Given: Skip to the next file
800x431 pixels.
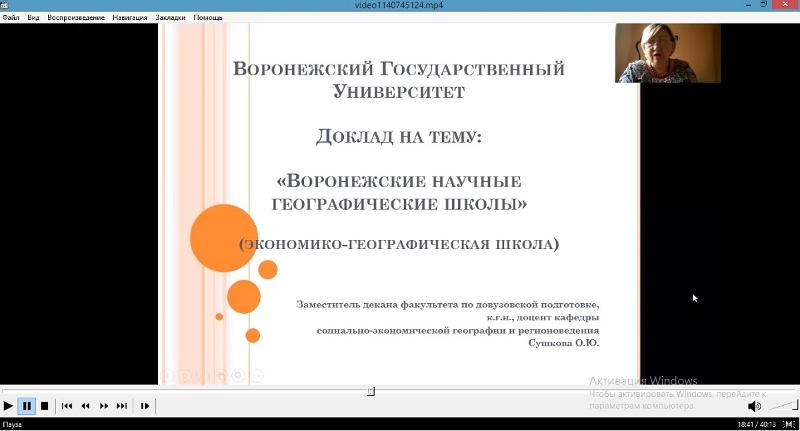Looking at the screenshot, I should tap(121, 406).
